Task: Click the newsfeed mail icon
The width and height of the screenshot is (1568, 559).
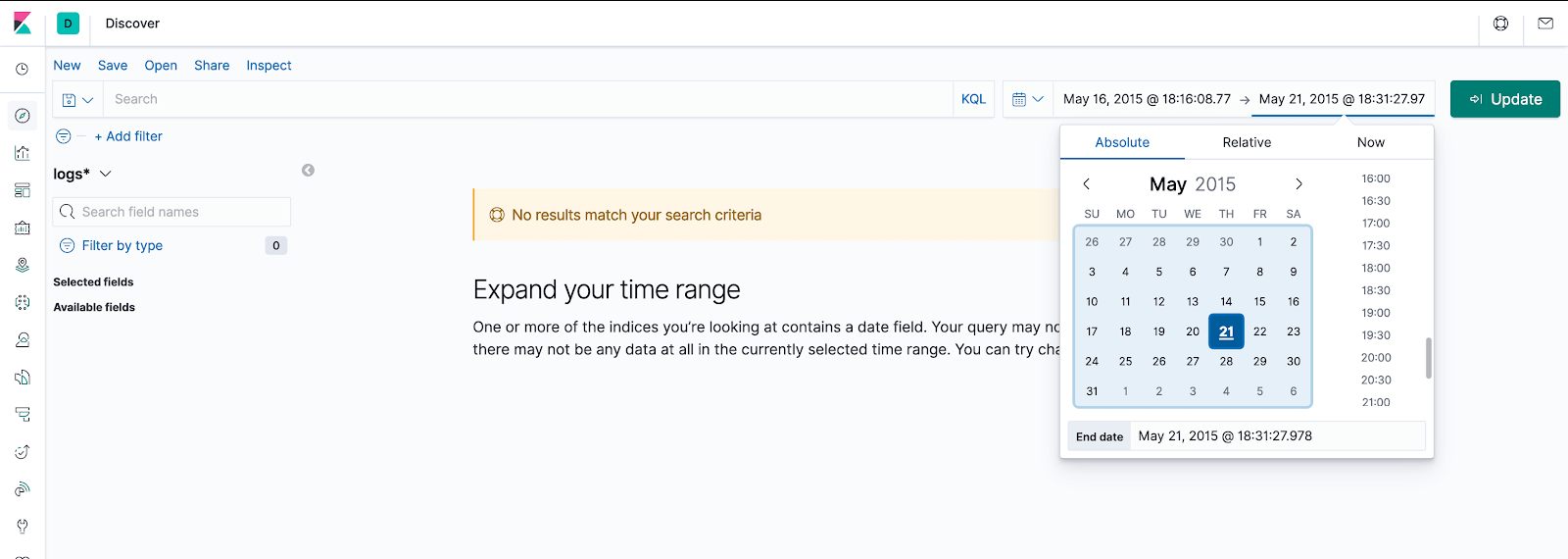Action: click(1545, 24)
